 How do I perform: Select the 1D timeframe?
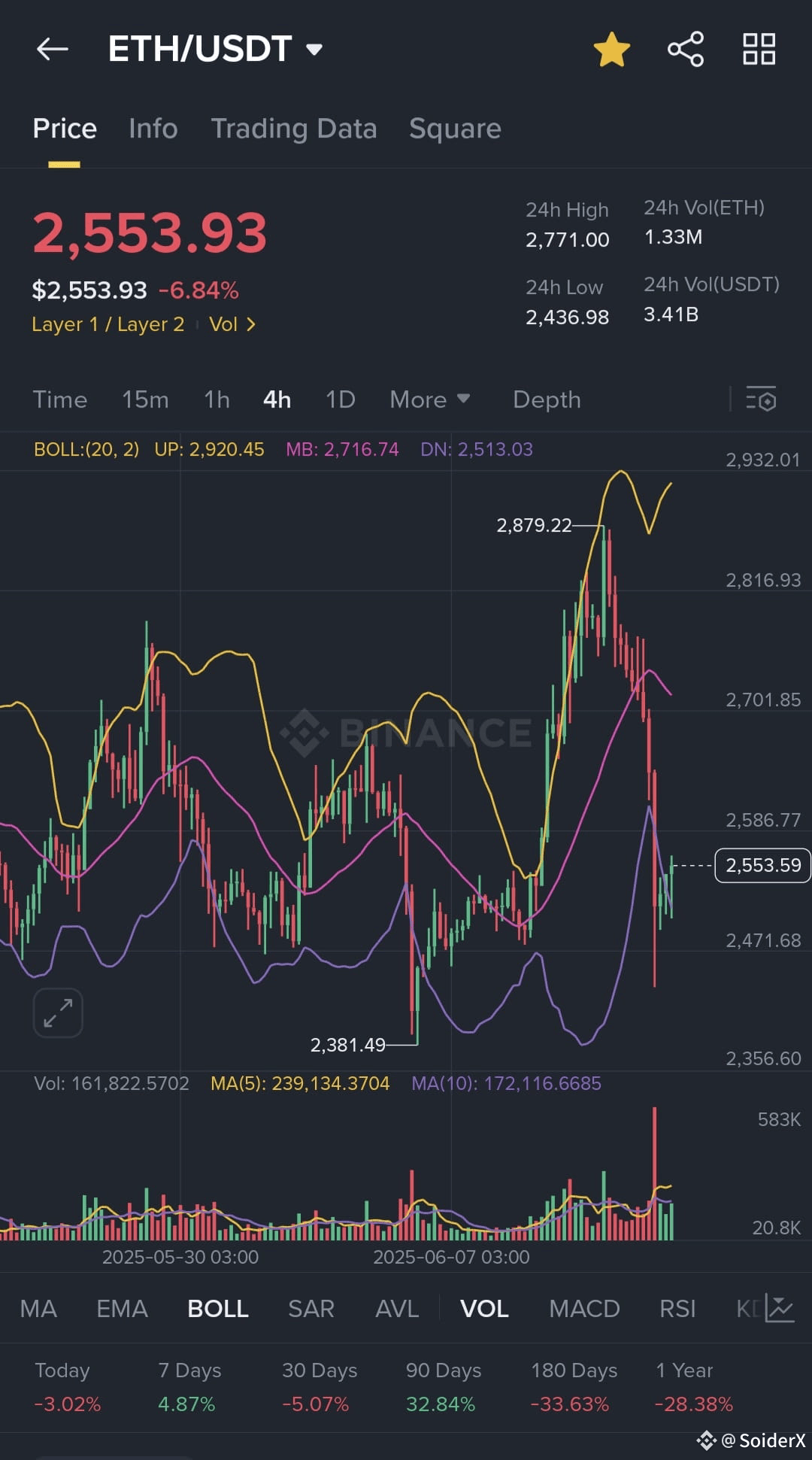tap(341, 399)
